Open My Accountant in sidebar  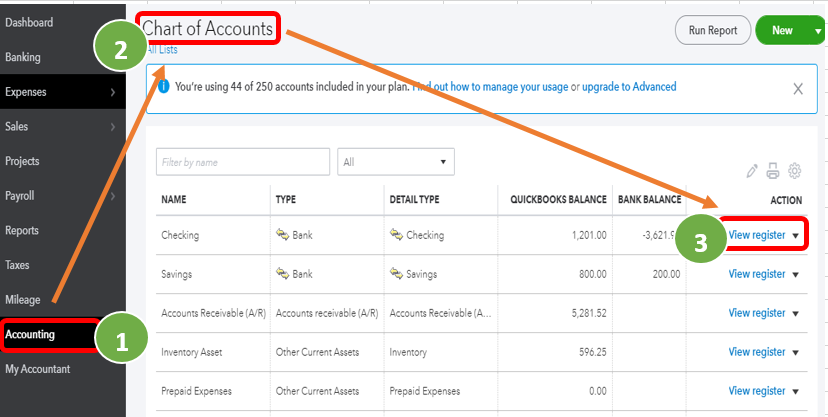[37, 369]
